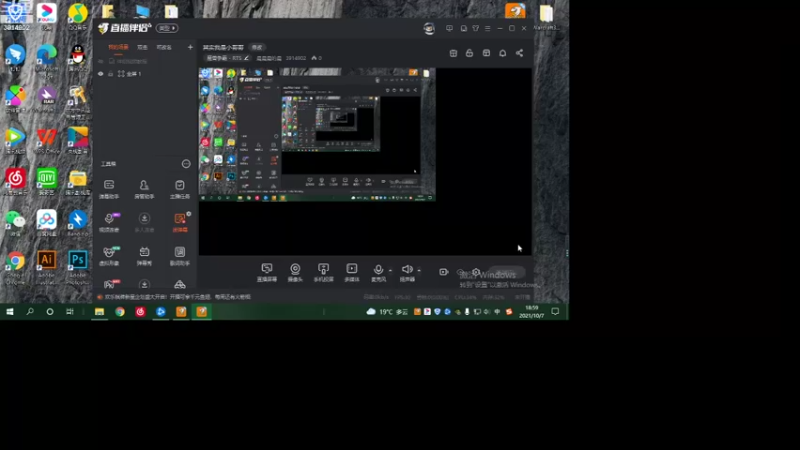Open the microphone tool with the purple badge
The width and height of the screenshot is (800, 450).
(x=109, y=222)
